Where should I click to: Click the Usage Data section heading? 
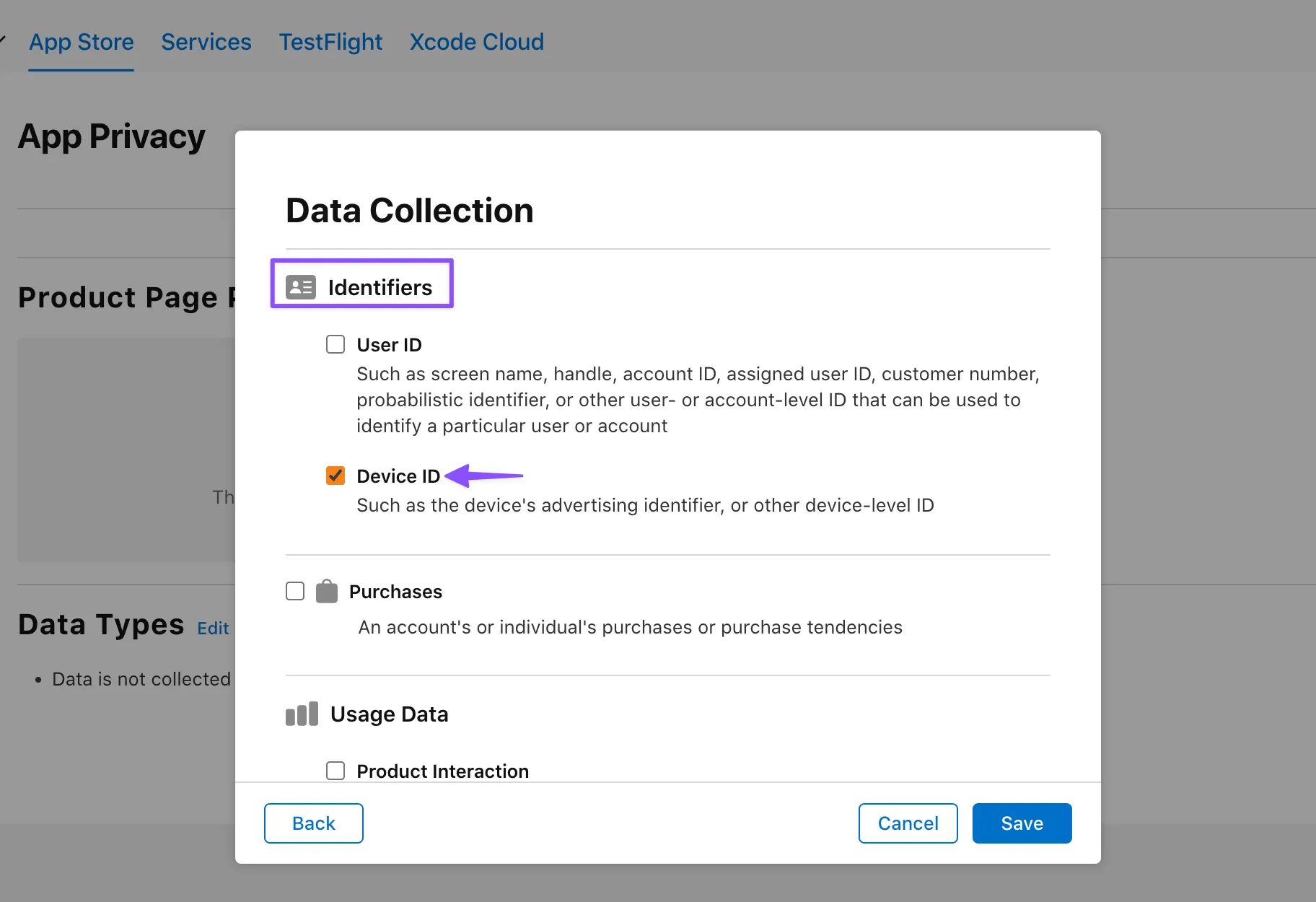coord(389,714)
